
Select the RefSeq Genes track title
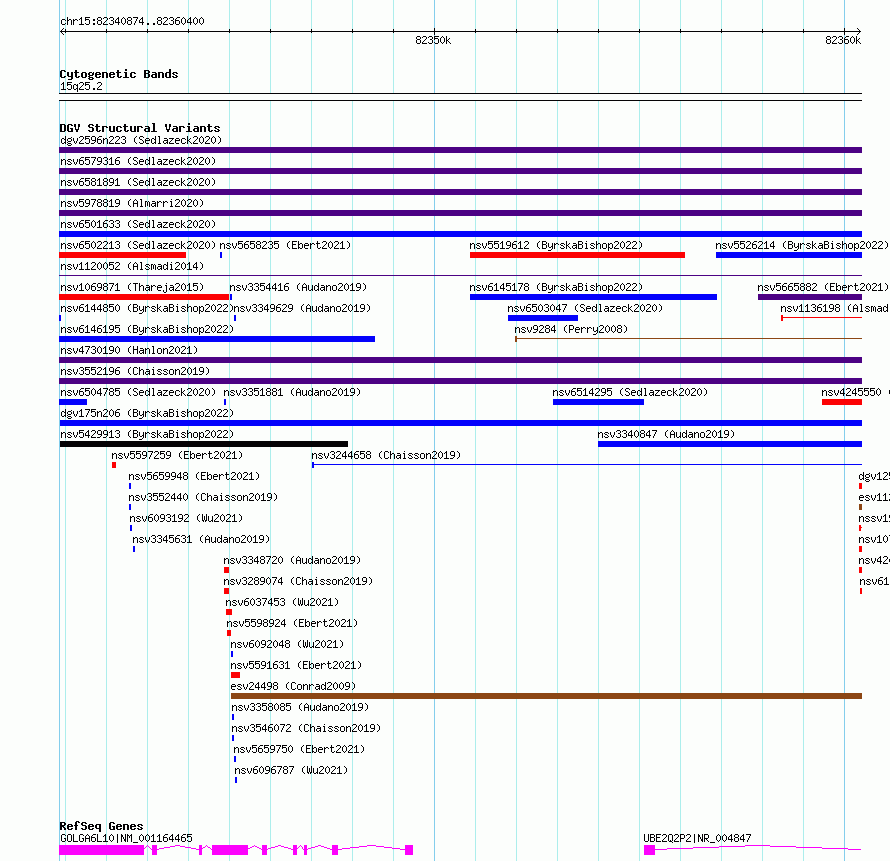point(101,826)
